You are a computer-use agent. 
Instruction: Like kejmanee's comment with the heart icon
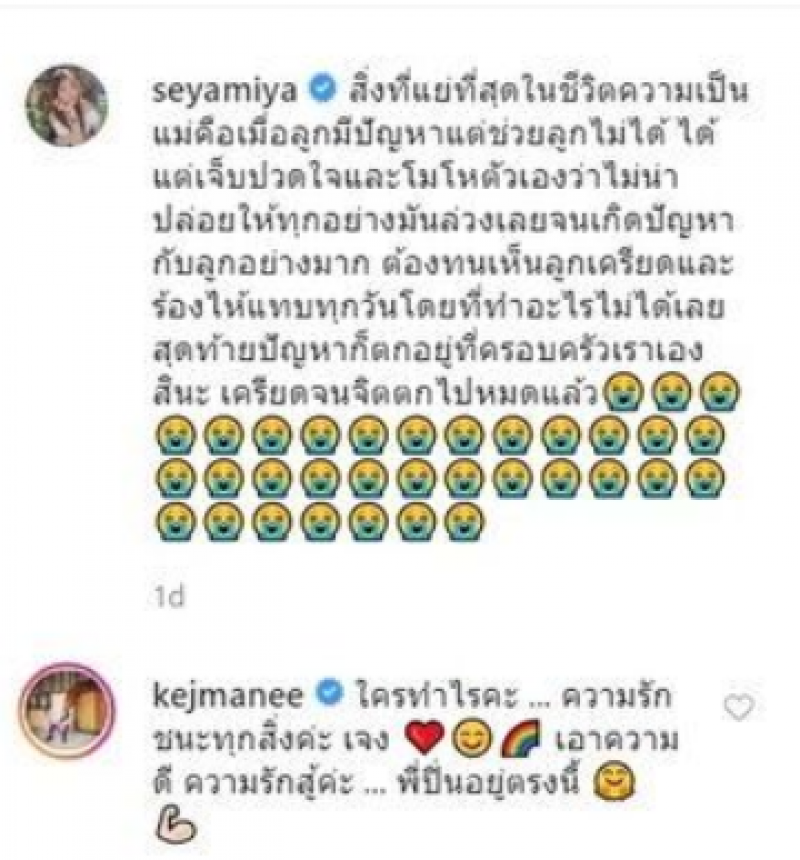click(739, 708)
